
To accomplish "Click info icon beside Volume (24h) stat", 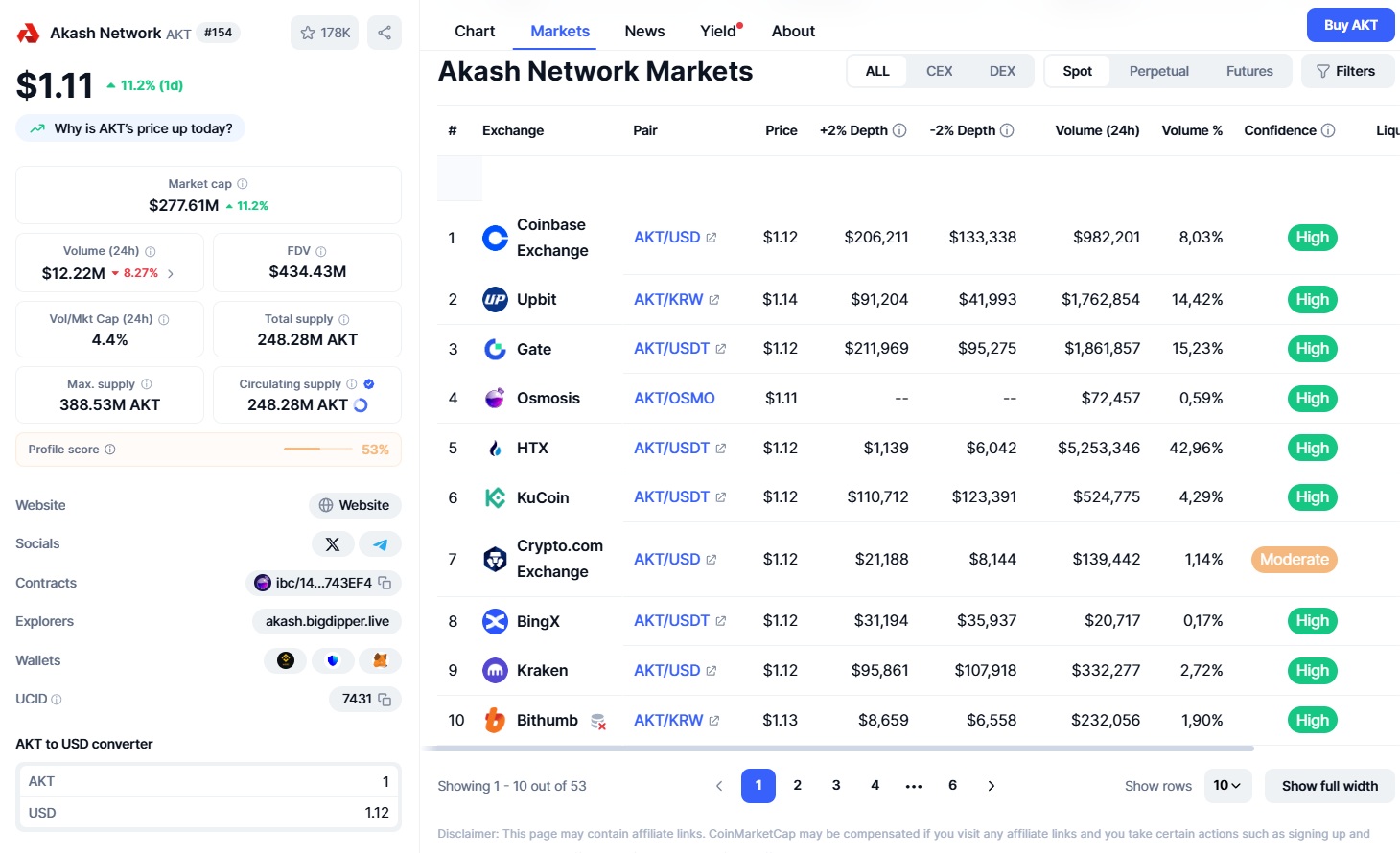I will tap(150, 251).
